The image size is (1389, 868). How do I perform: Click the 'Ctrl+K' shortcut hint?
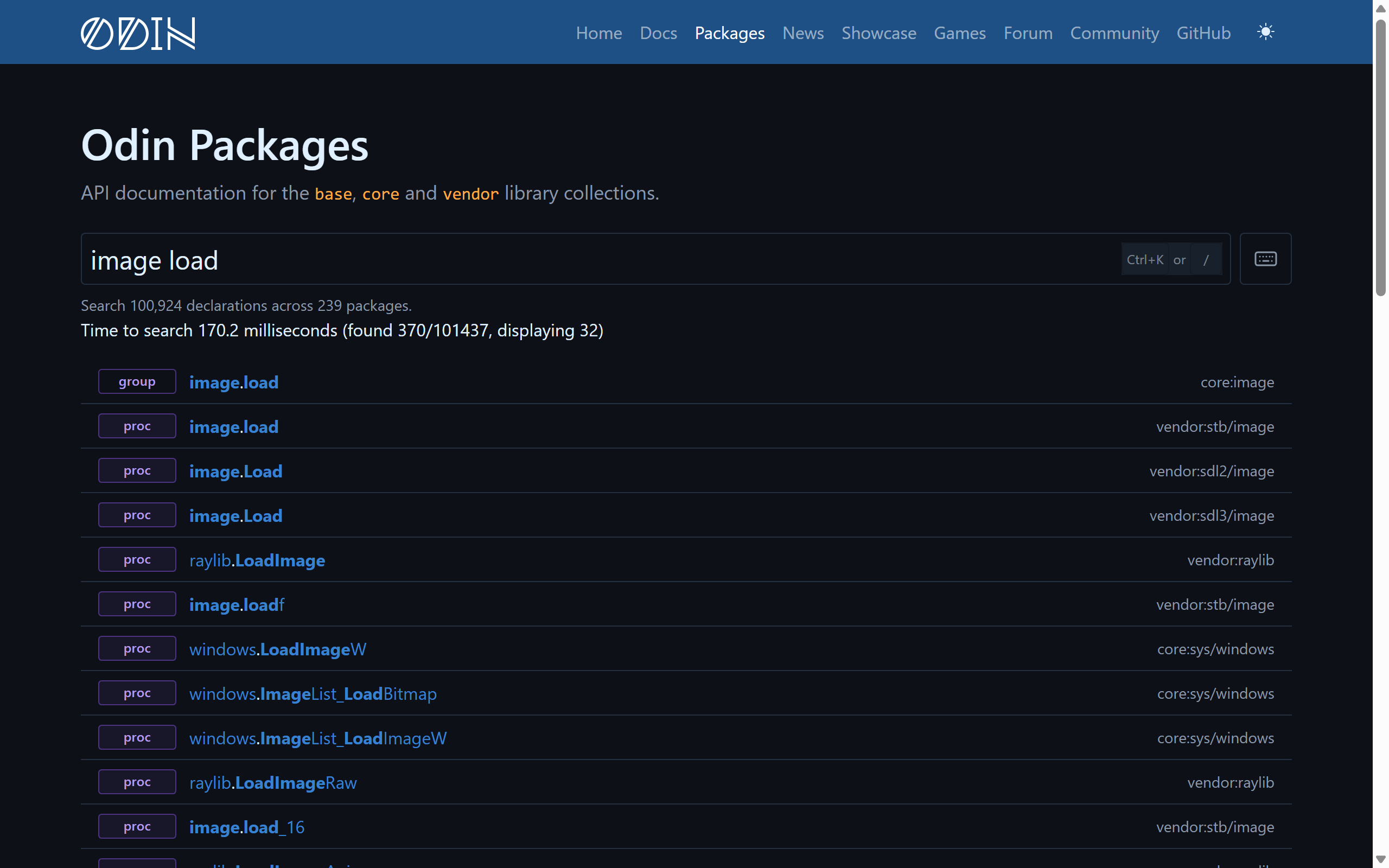click(1144, 259)
